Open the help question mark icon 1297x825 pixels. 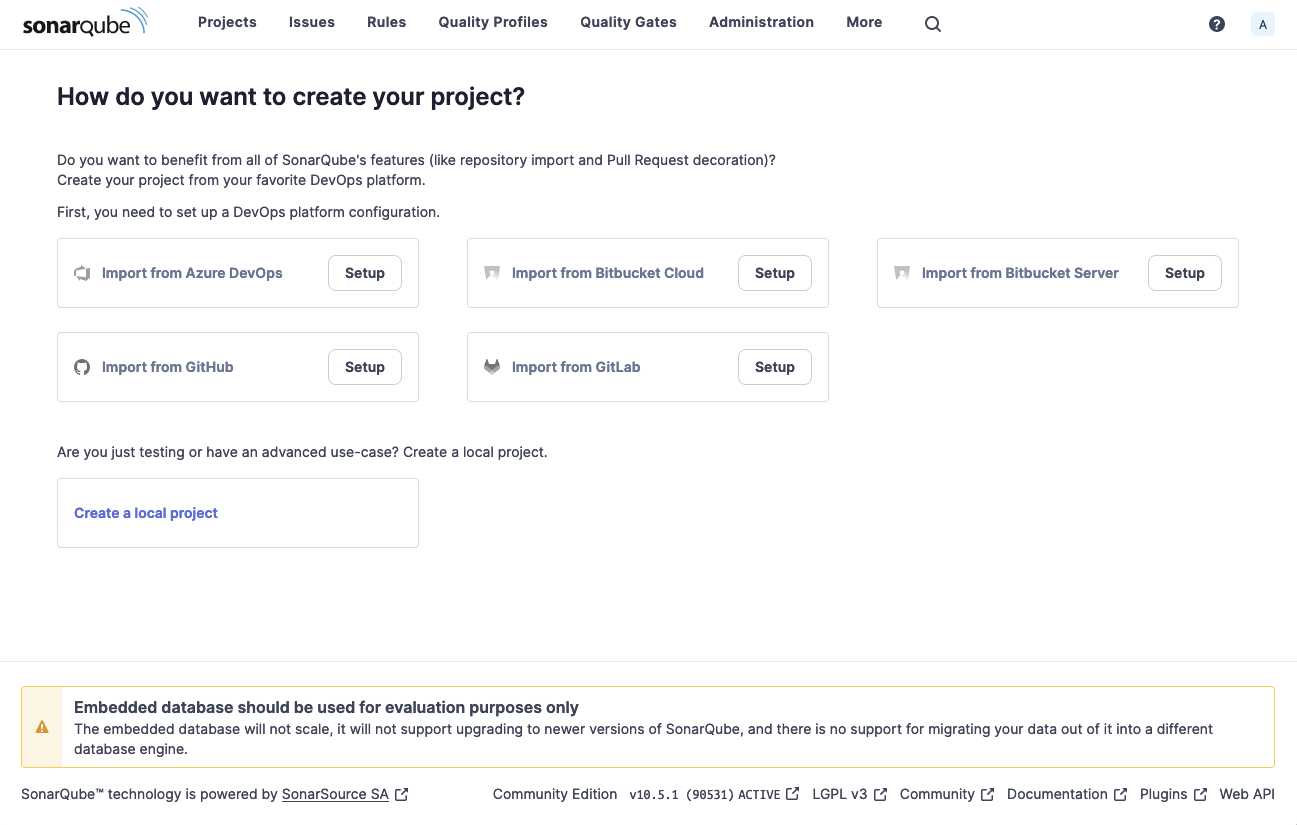coord(1217,24)
